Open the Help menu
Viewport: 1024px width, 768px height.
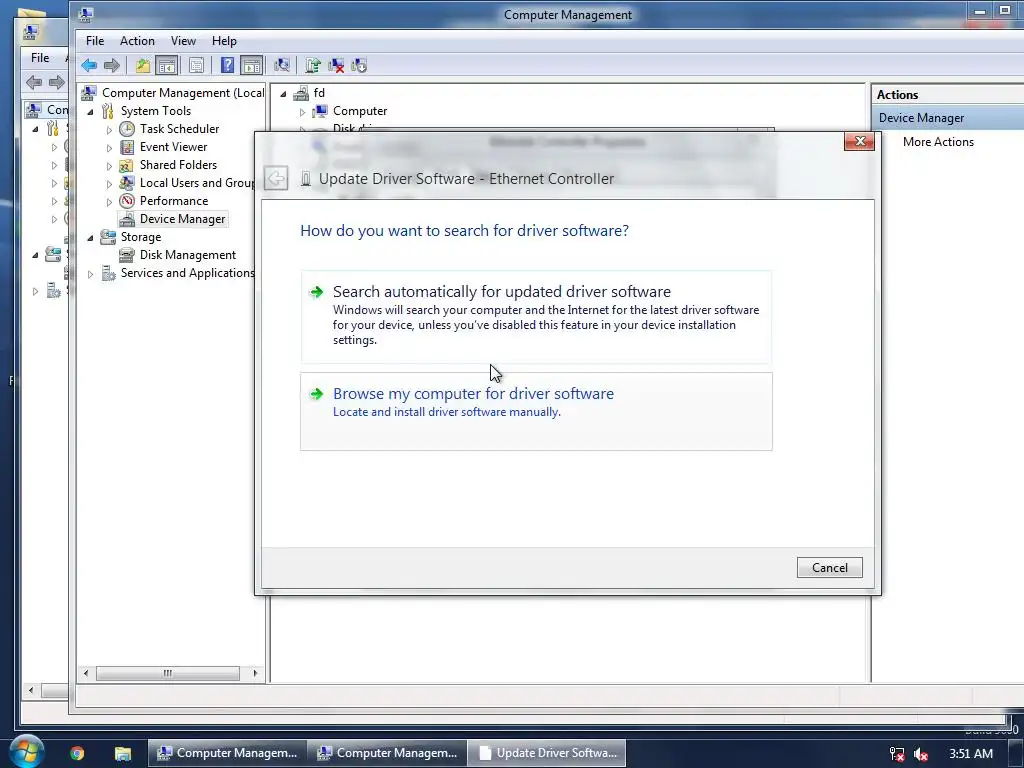(224, 40)
